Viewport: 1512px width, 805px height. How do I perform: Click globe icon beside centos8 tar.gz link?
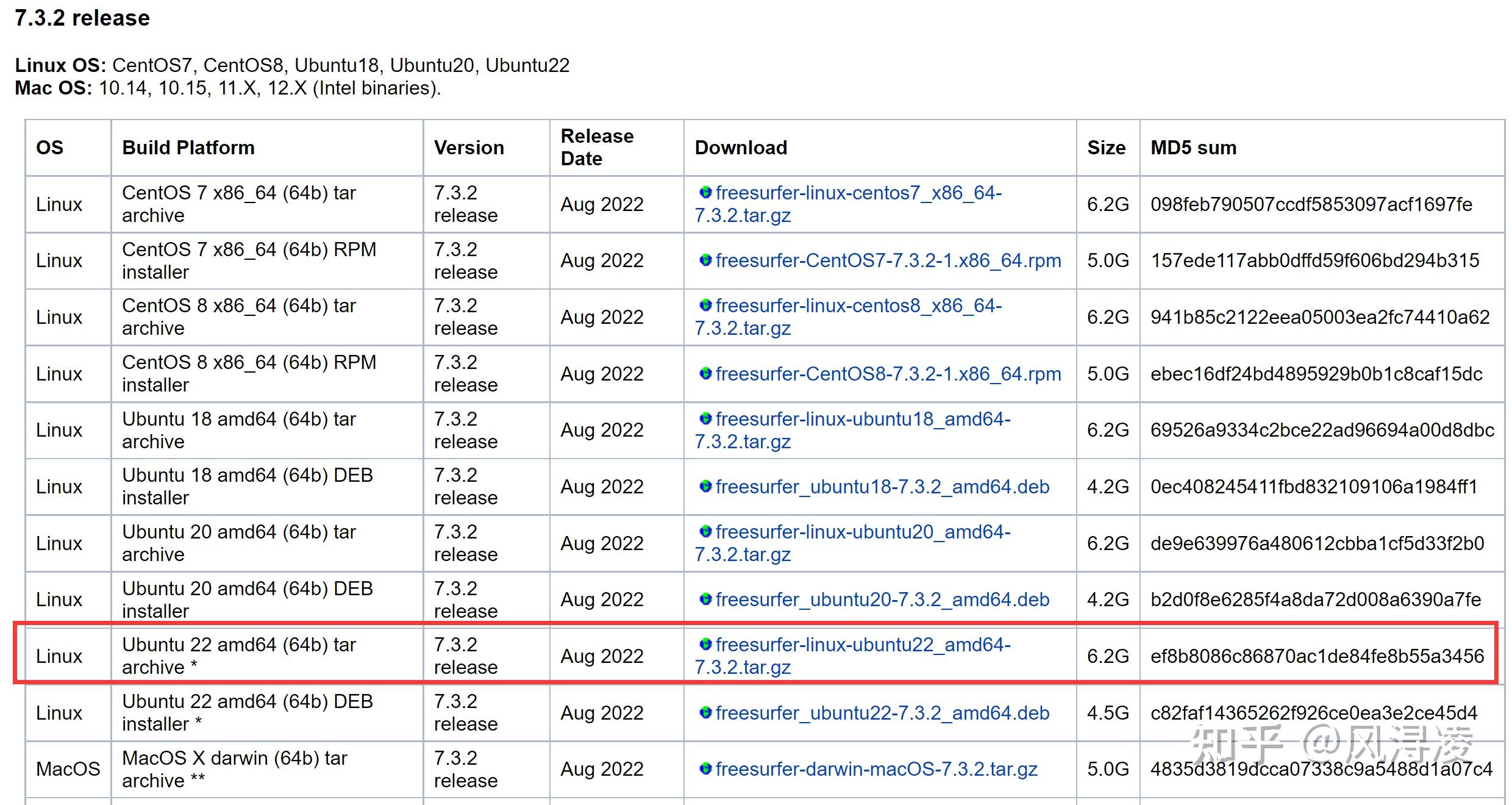[x=705, y=305]
